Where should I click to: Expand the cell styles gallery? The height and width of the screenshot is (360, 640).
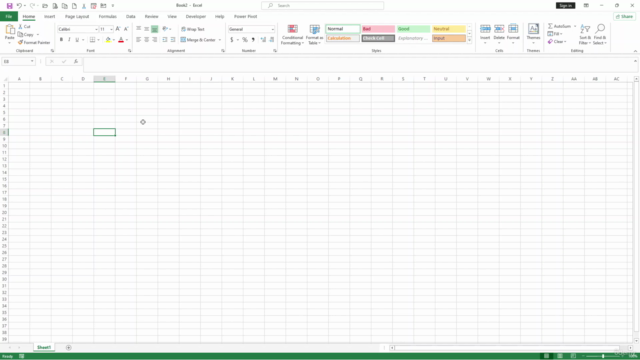pyautogui.click(x=469, y=40)
